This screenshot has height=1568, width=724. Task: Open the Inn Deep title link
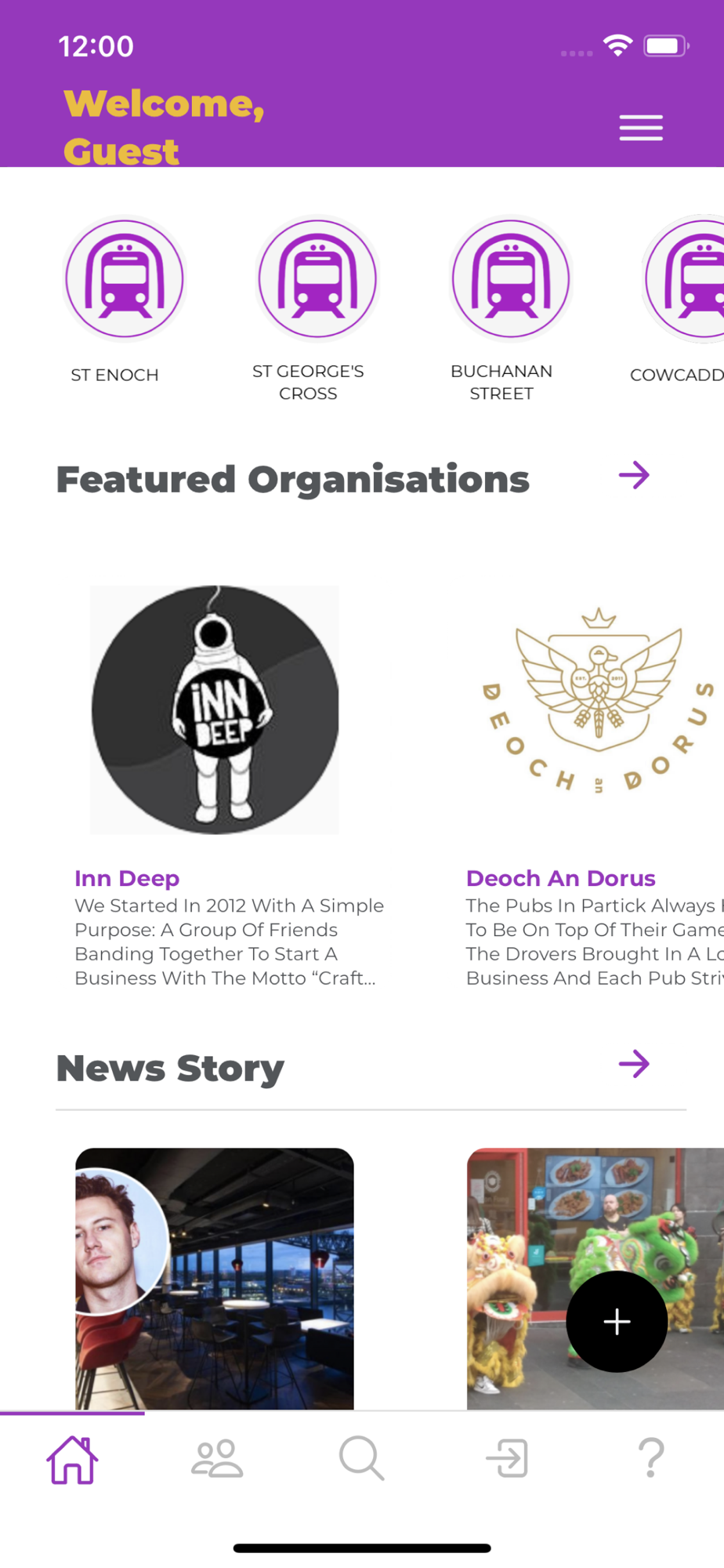pos(127,878)
